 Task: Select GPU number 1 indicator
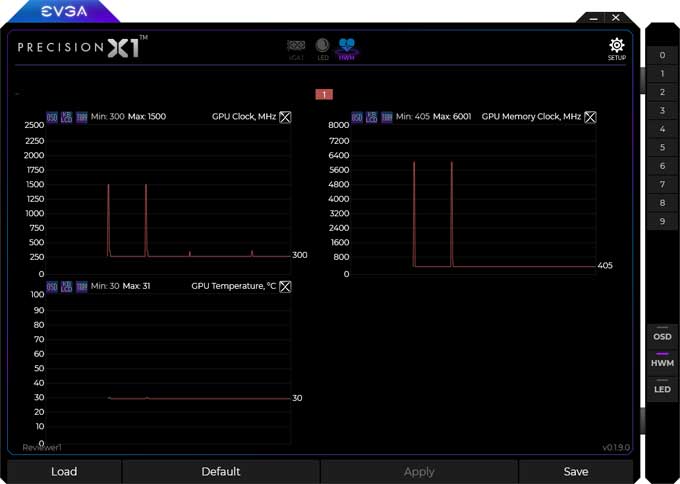324,95
